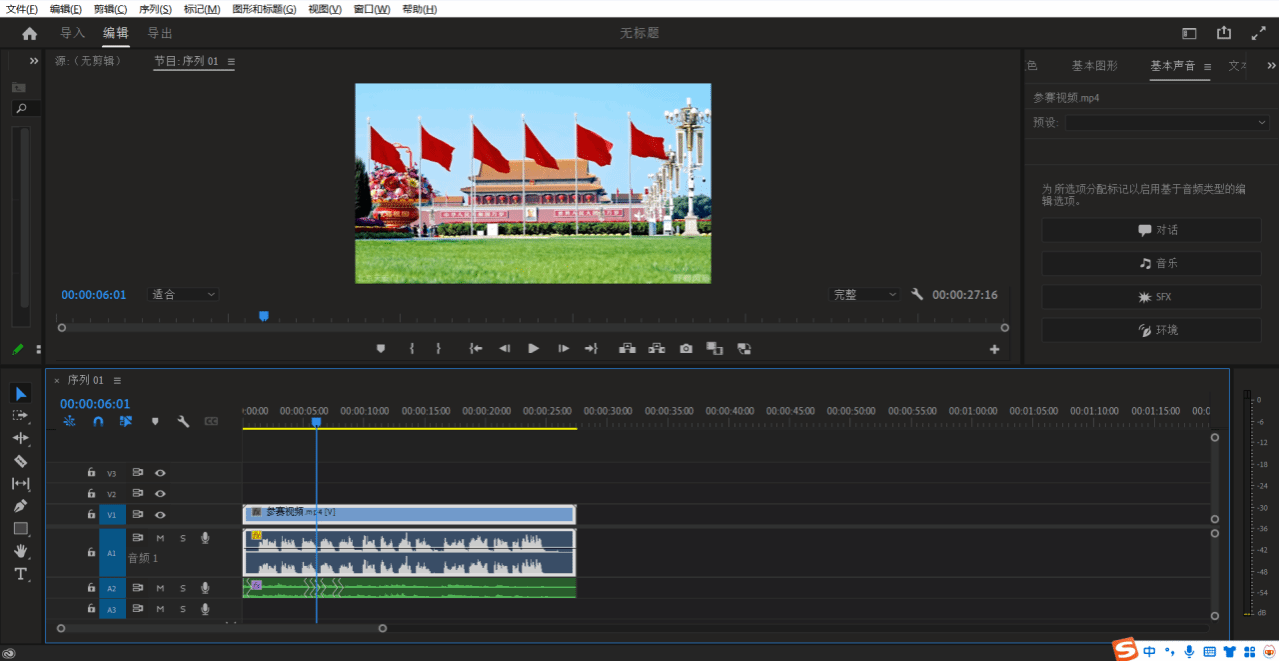
Task: Switch to the 导出 tab
Action: click(160, 33)
